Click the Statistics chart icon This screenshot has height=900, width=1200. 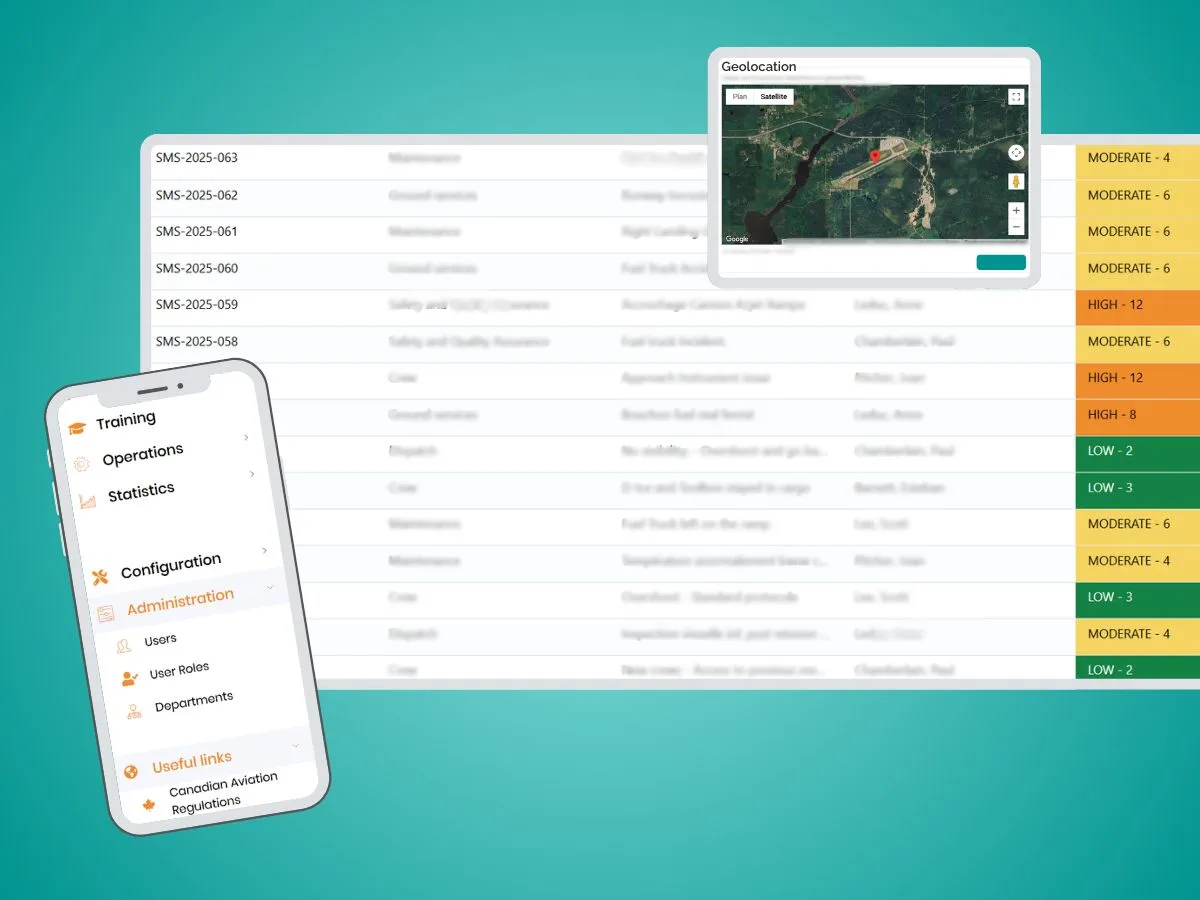[88, 501]
